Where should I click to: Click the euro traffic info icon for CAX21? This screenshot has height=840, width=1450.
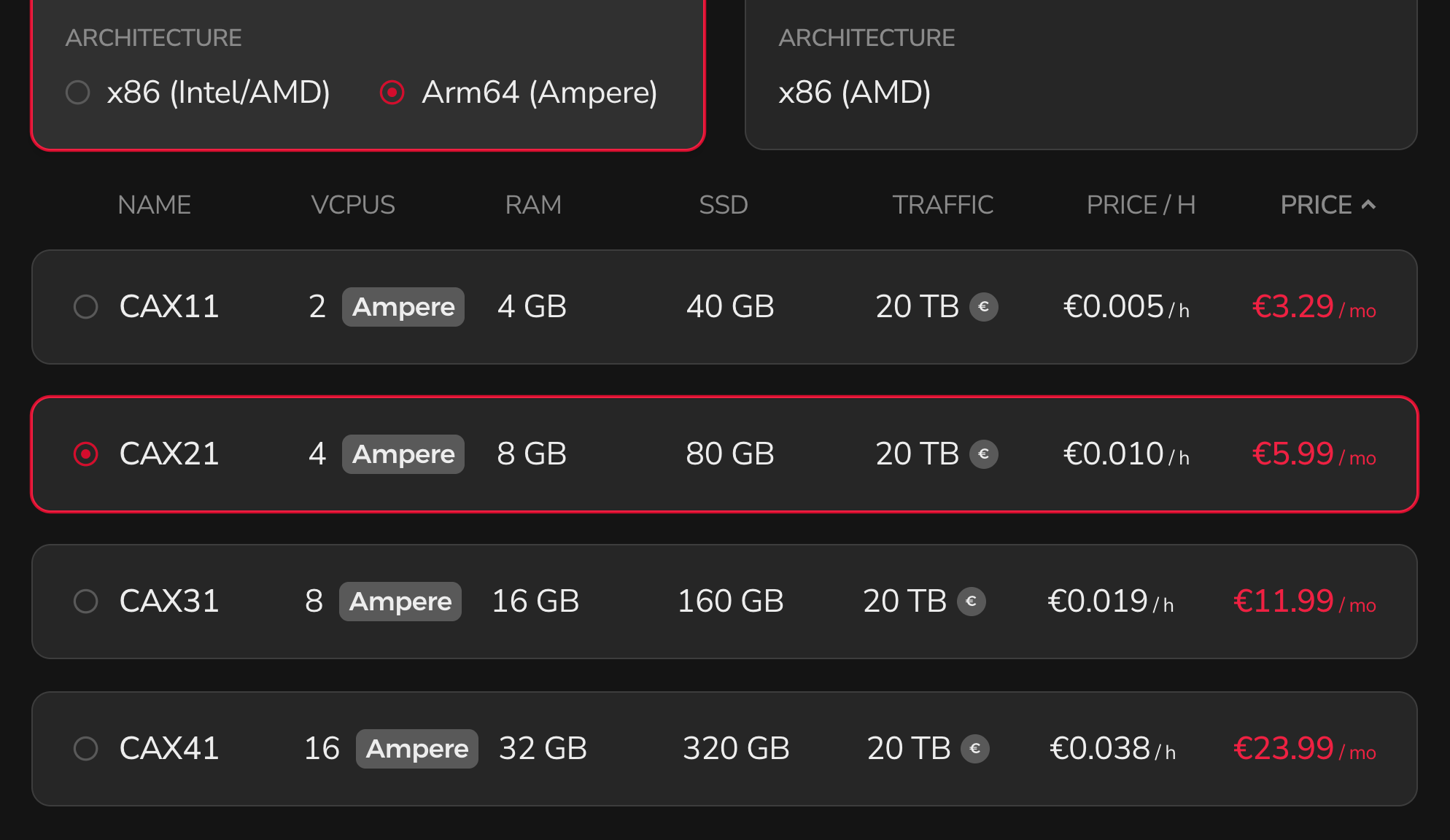pos(983,454)
